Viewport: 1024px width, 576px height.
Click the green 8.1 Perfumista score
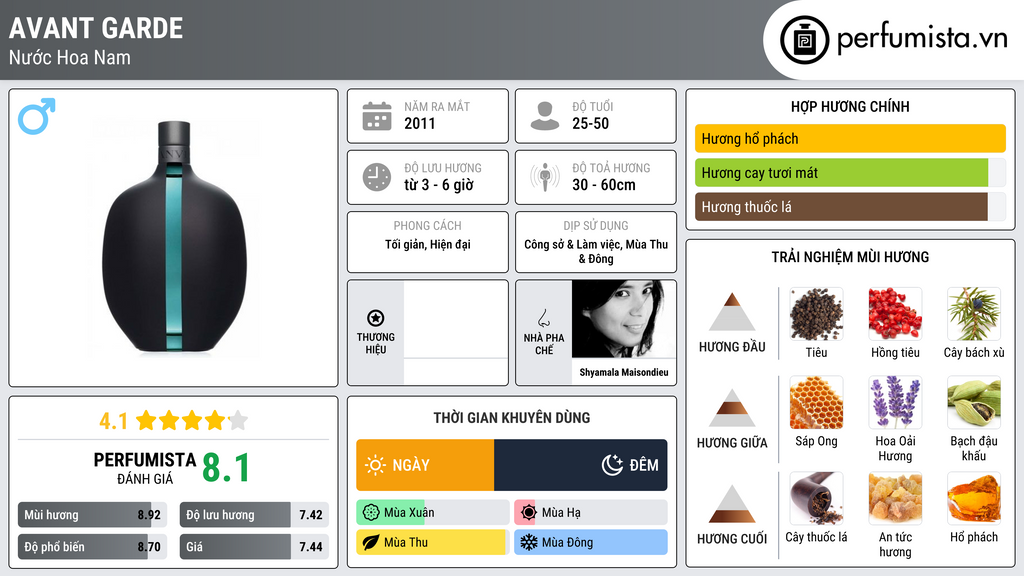pos(226,468)
